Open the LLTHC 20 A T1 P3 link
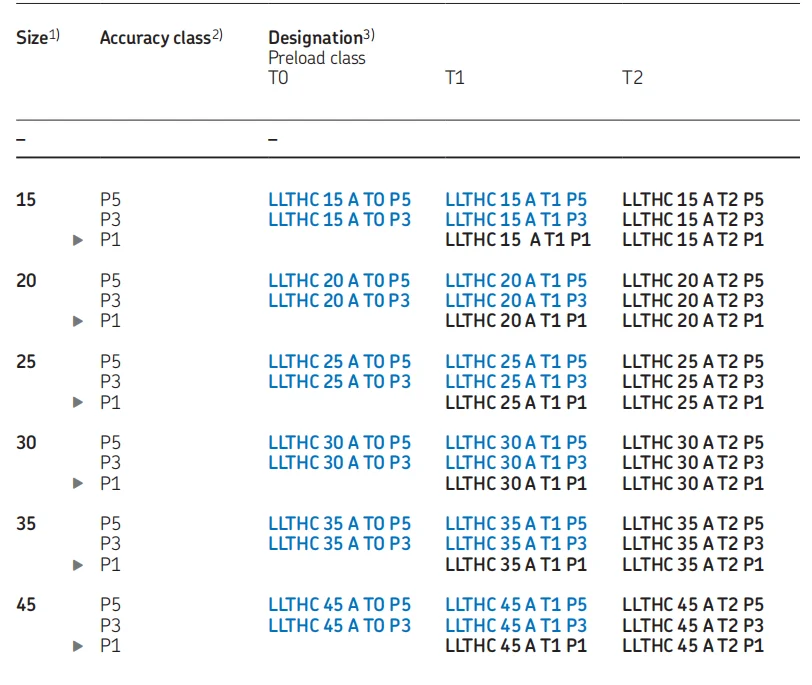This screenshot has height=685, width=812. click(x=516, y=301)
